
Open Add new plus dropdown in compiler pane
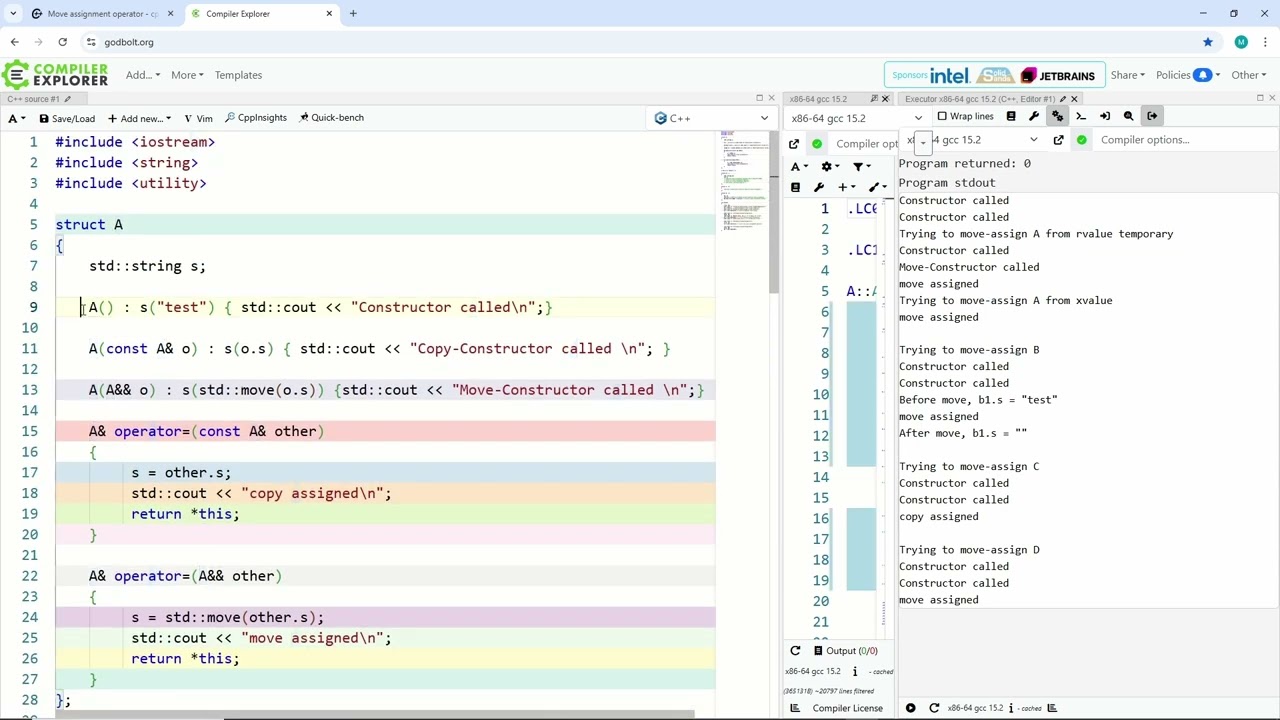point(847,187)
